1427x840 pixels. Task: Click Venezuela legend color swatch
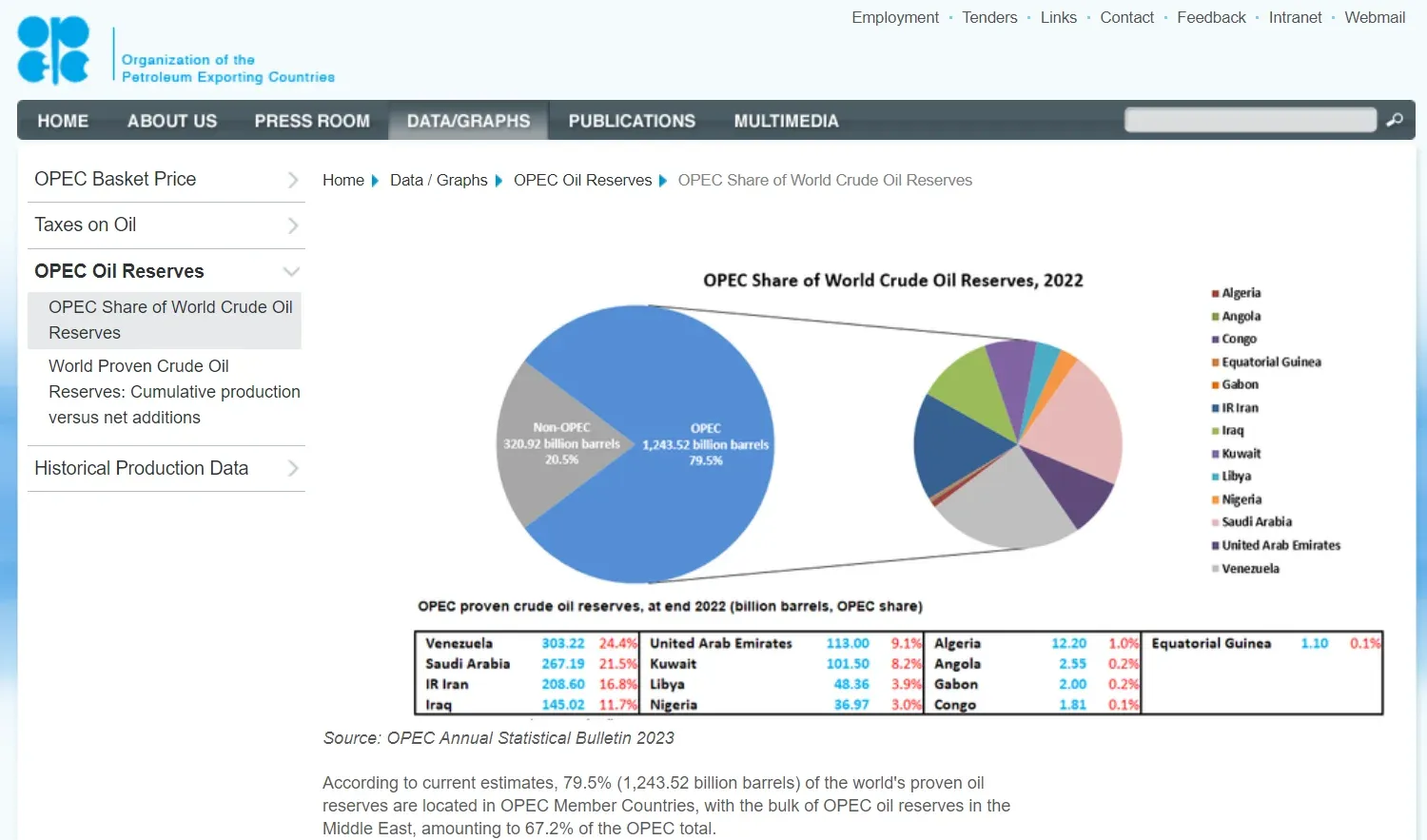[1216, 569]
